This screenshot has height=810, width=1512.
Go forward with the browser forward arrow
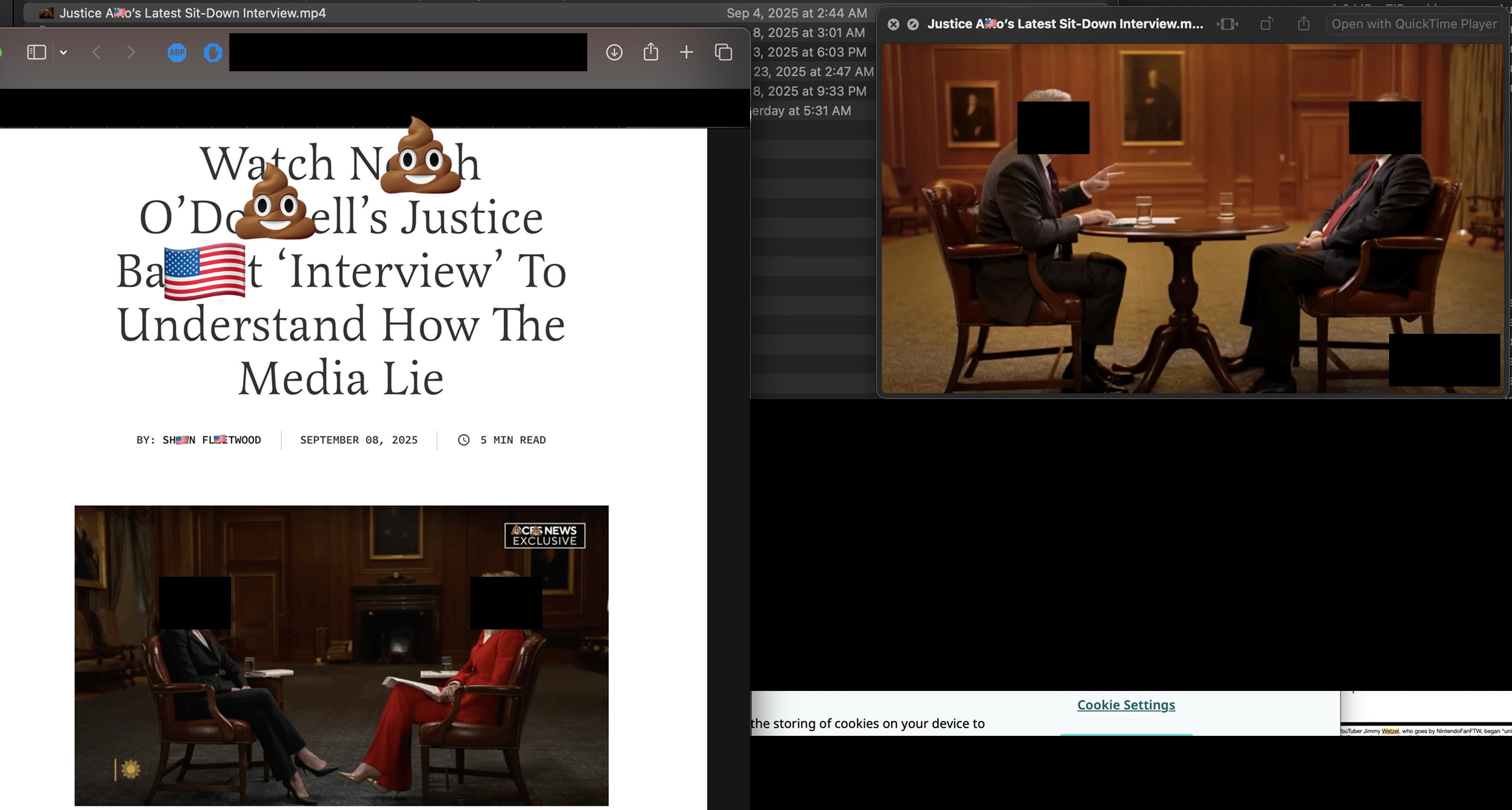tap(131, 52)
